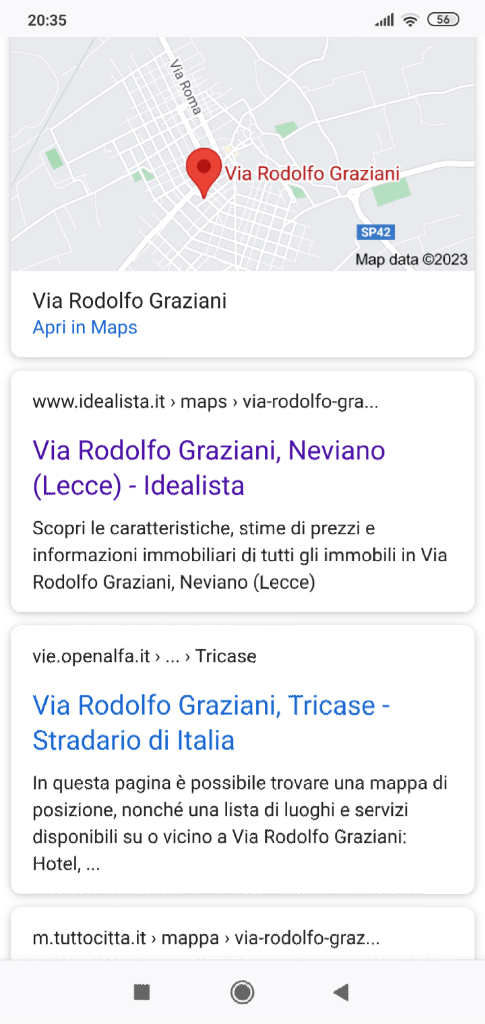This screenshot has width=485, height=1024.
Task: Tap the Idealista result description snippet
Action: click(244, 554)
